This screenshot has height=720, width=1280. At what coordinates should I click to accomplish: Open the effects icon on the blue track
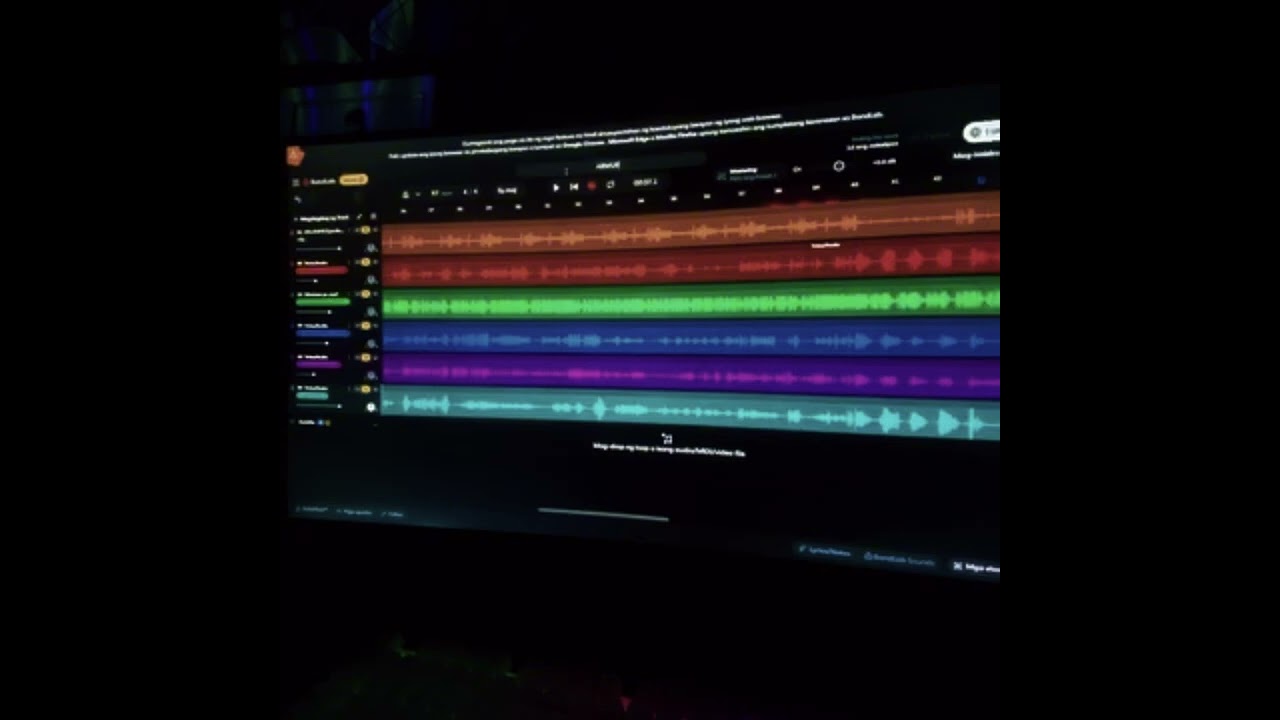[371, 343]
